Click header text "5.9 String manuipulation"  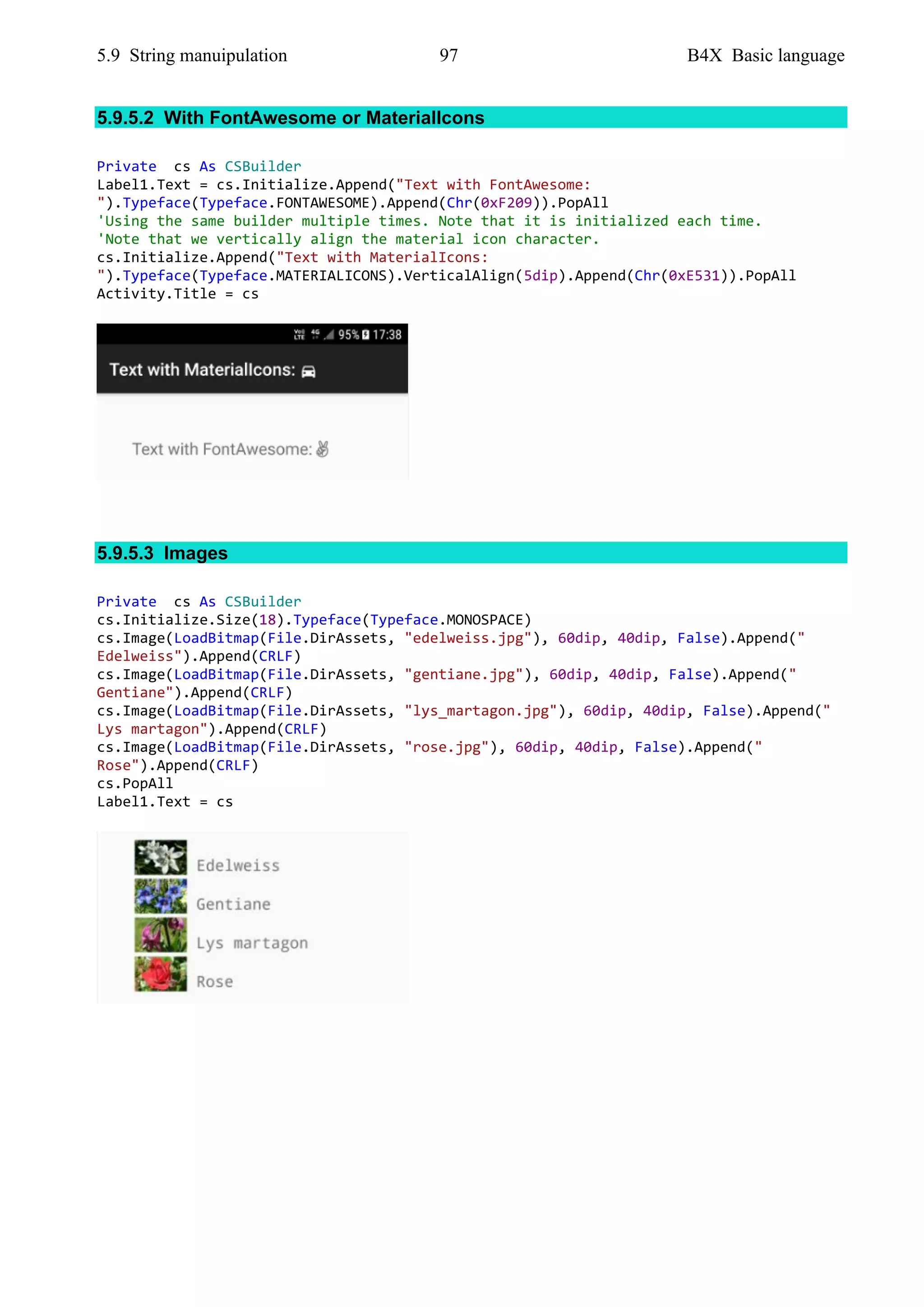click(x=192, y=55)
